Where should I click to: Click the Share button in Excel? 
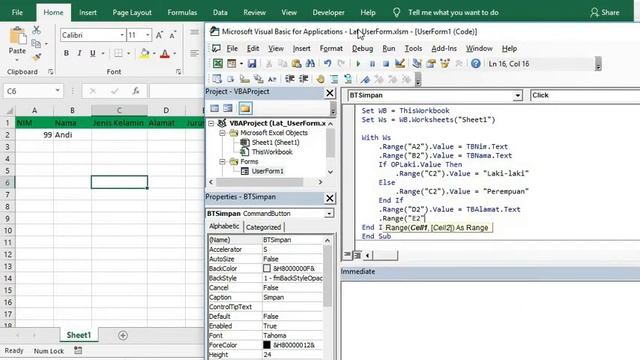click(x=605, y=13)
